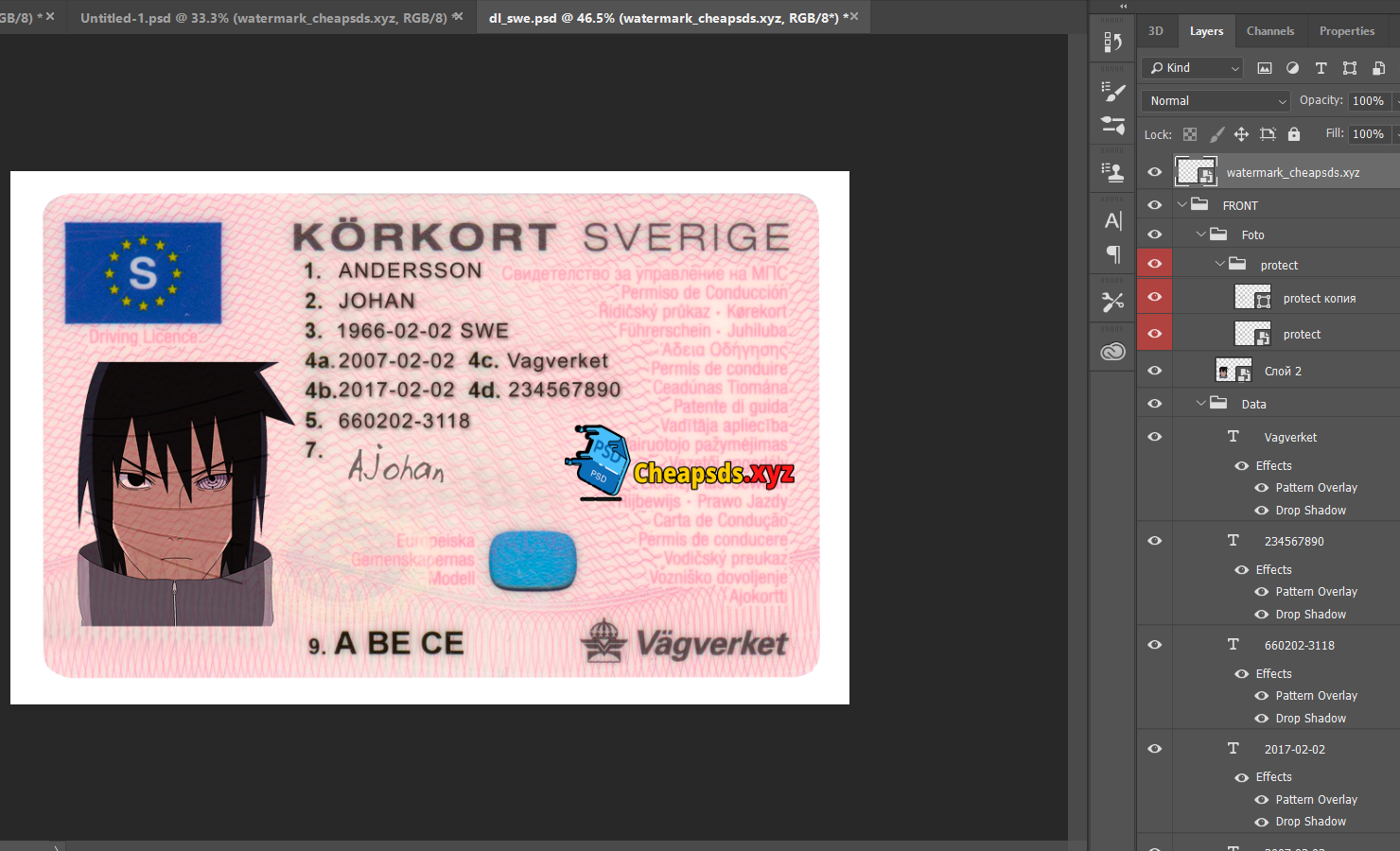The height and width of the screenshot is (851, 1400).
Task: Toggle visibility of the Vagverket text layer
Action: [1155, 437]
